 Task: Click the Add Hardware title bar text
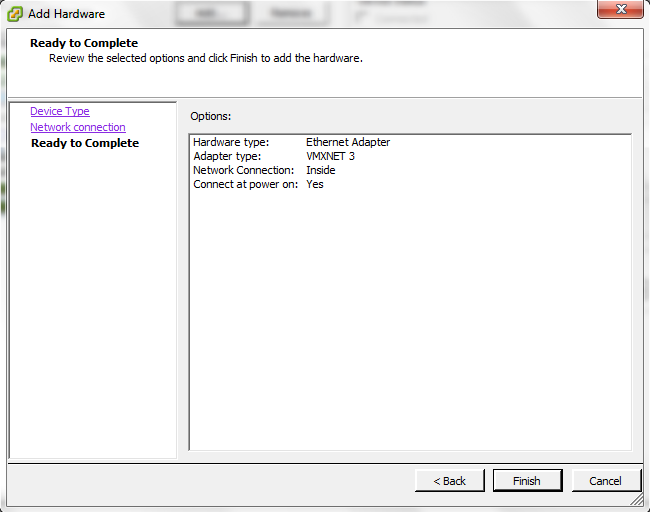[66, 14]
